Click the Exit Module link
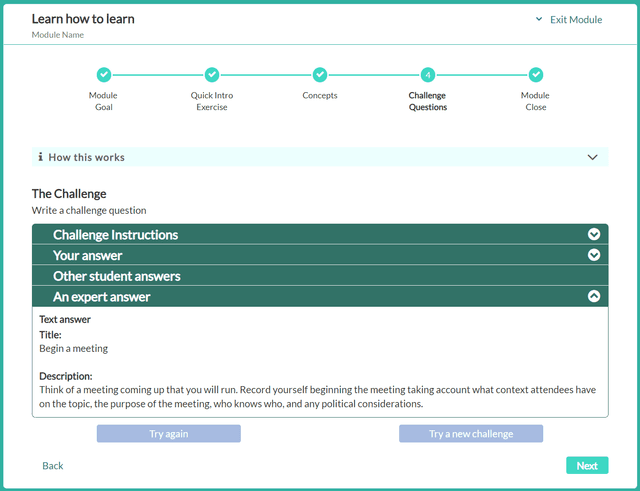Viewport: 640px width, 491px height. (576, 19)
